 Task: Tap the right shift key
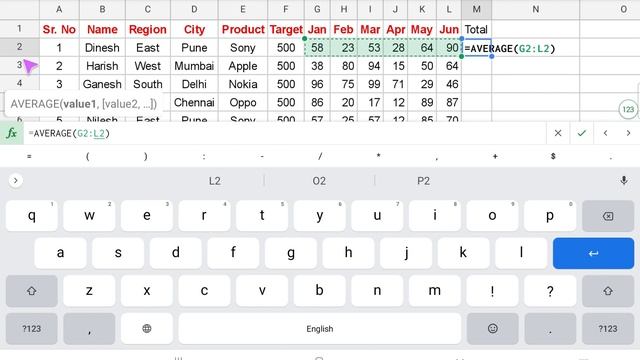point(608,291)
